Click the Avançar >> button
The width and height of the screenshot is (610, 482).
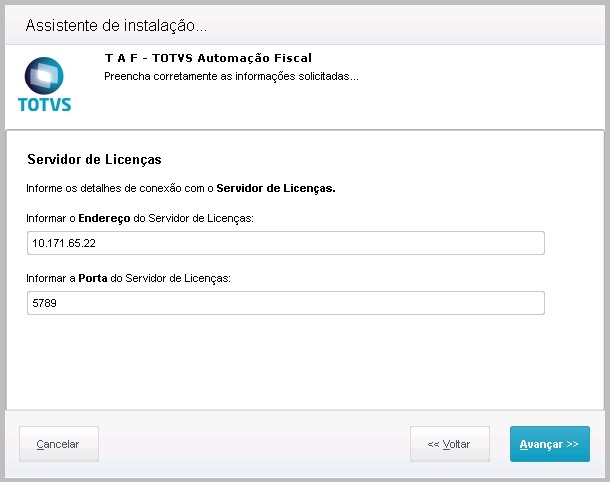tap(549, 444)
